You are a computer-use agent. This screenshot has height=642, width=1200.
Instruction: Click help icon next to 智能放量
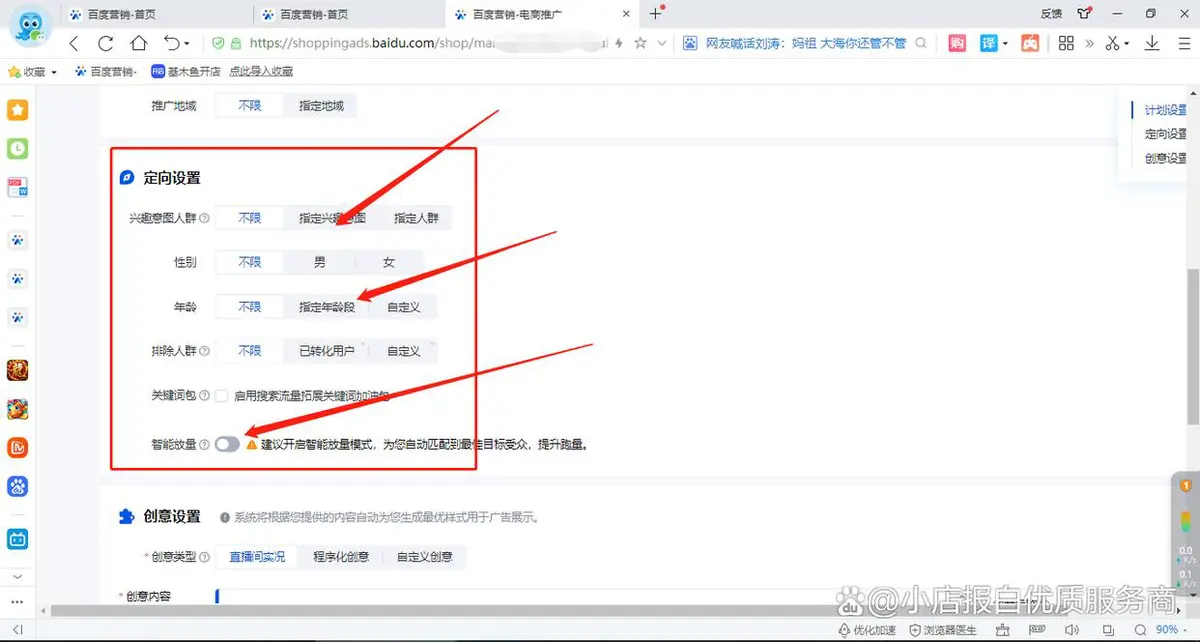coord(205,445)
